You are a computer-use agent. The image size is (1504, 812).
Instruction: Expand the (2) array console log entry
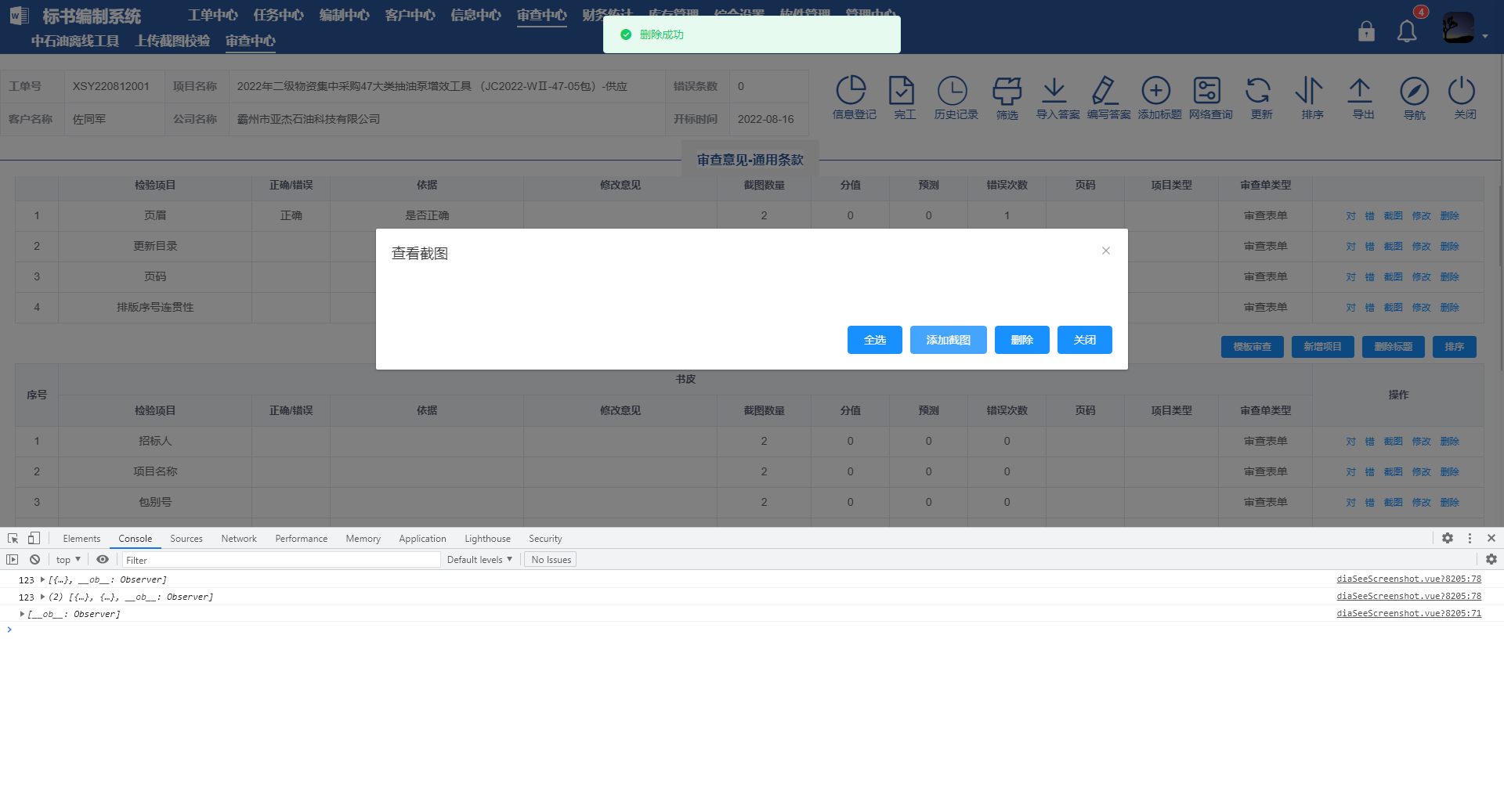[42, 597]
